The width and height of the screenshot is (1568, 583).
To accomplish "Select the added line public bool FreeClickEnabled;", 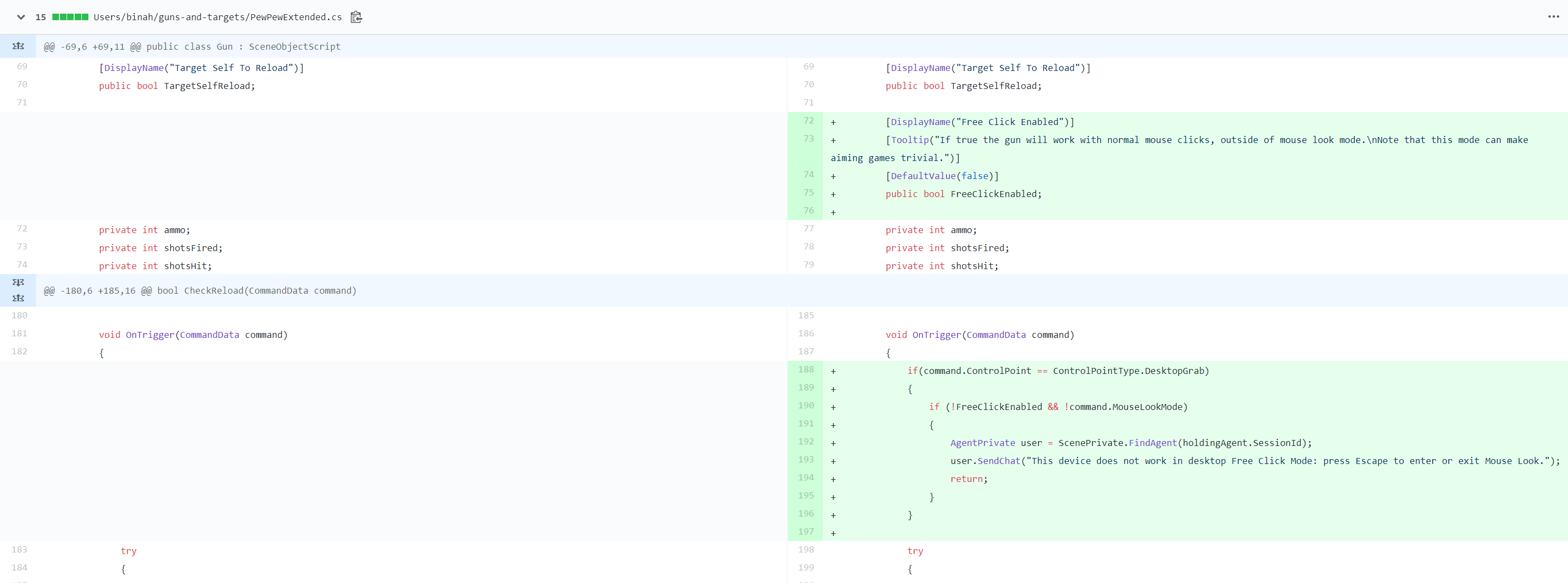I will point(963,194).
